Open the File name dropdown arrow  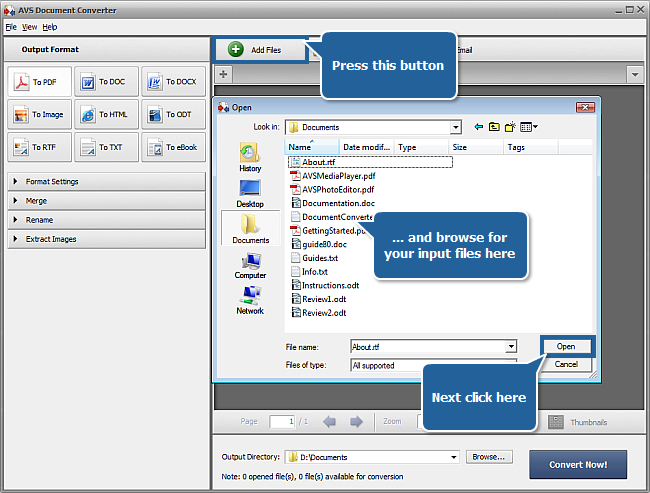point(511,347)
